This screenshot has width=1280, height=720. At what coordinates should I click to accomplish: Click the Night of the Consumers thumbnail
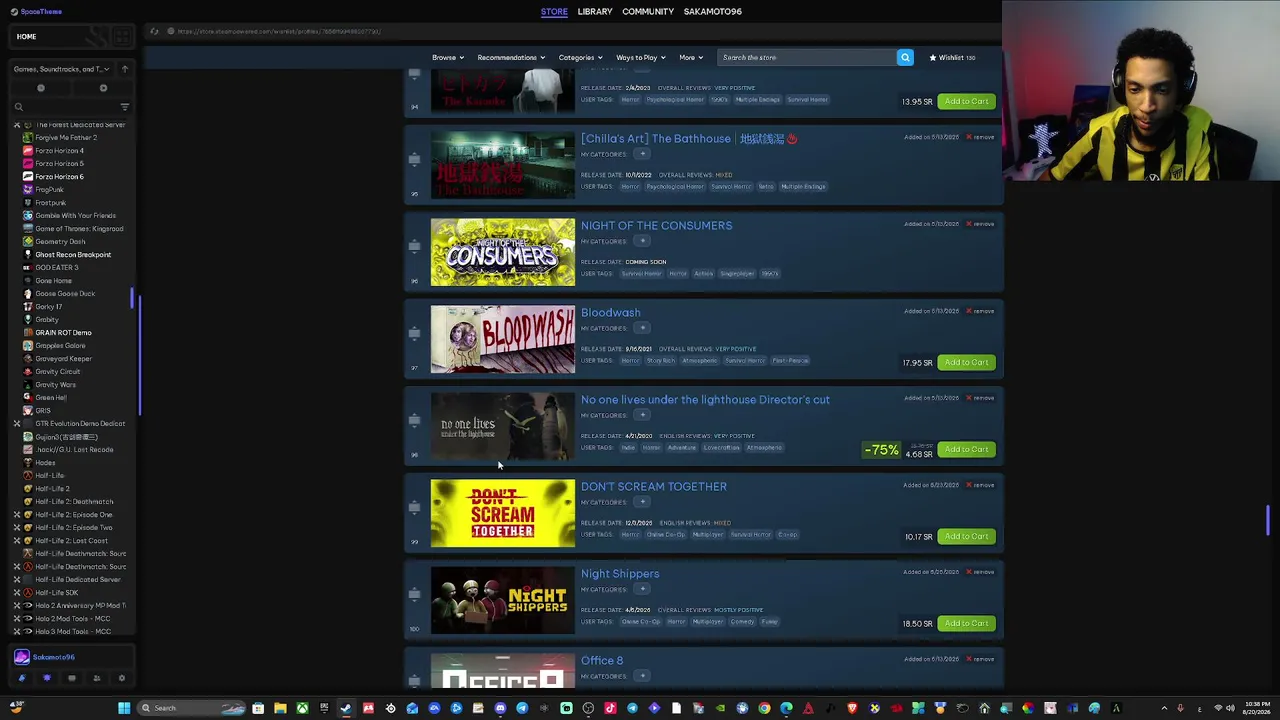tap(503, 252)
